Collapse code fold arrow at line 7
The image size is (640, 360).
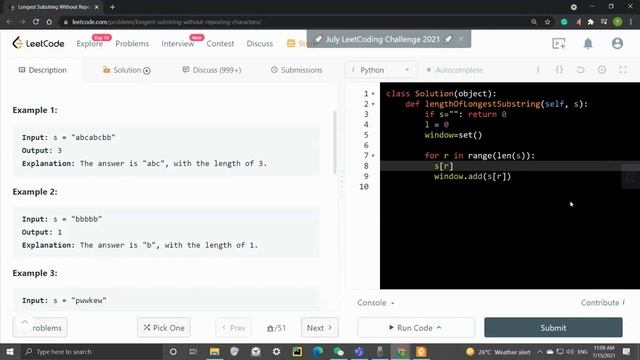point(373,156)
